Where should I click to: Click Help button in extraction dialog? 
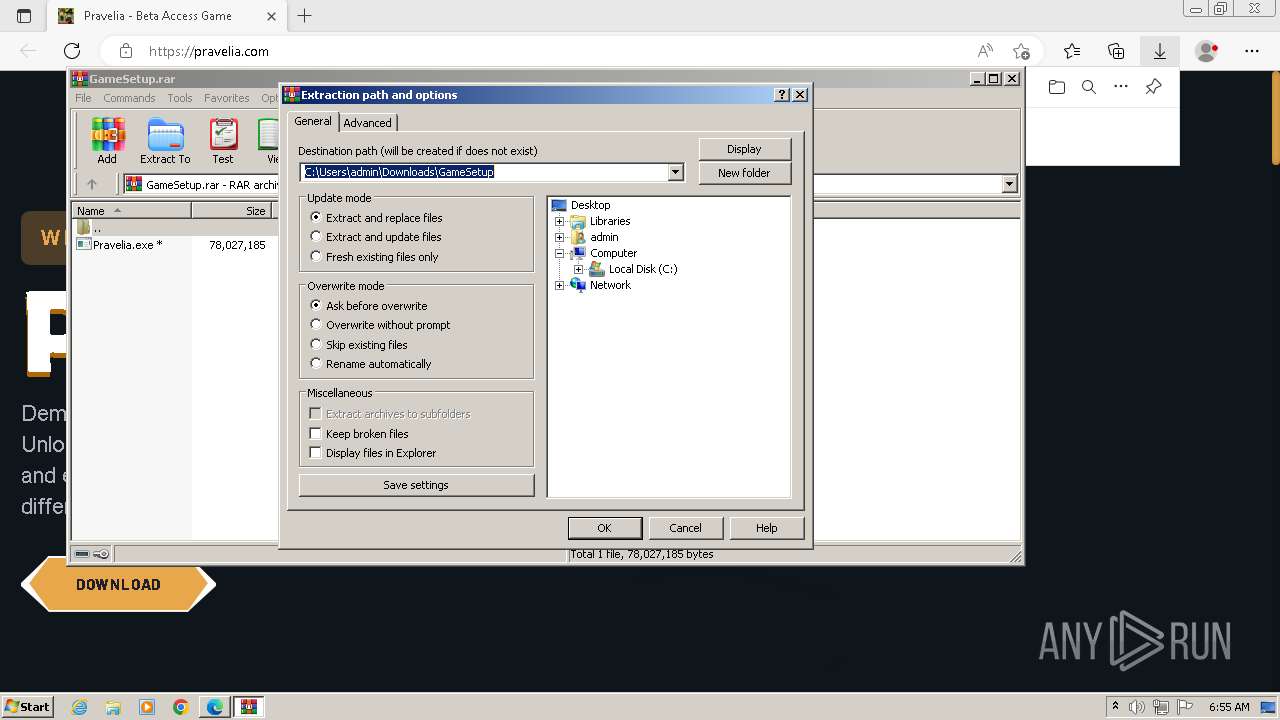tap(767, 528)
